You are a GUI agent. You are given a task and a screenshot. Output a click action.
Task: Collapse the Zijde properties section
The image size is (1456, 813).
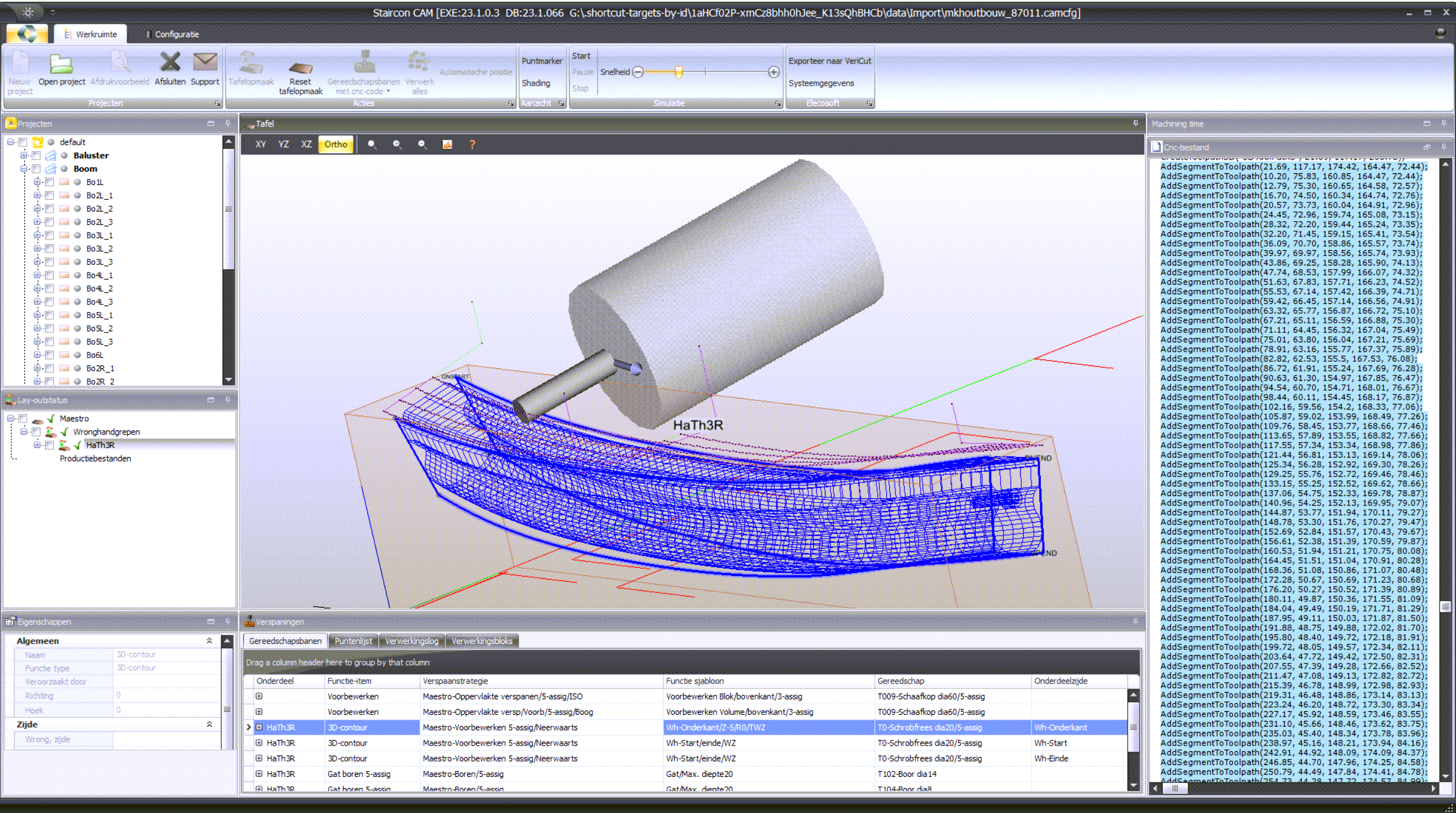tap(209, 724)
